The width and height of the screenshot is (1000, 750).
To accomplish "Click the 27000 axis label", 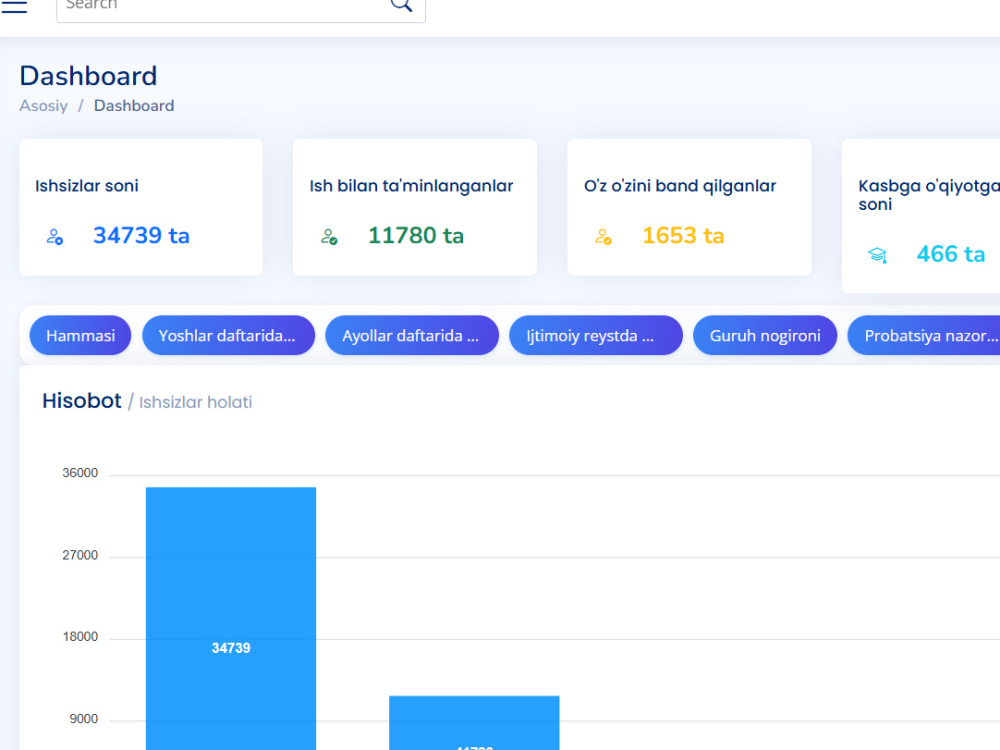I will click(x=80, y=555).
